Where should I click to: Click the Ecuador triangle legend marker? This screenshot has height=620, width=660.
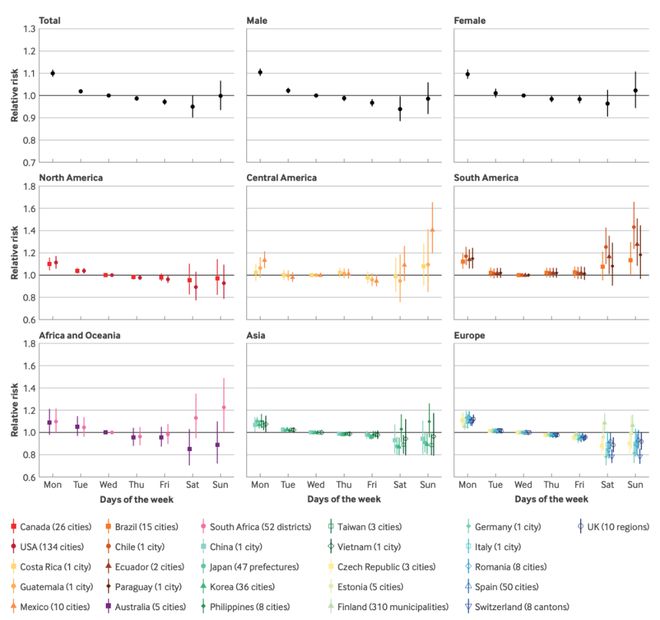109,567
